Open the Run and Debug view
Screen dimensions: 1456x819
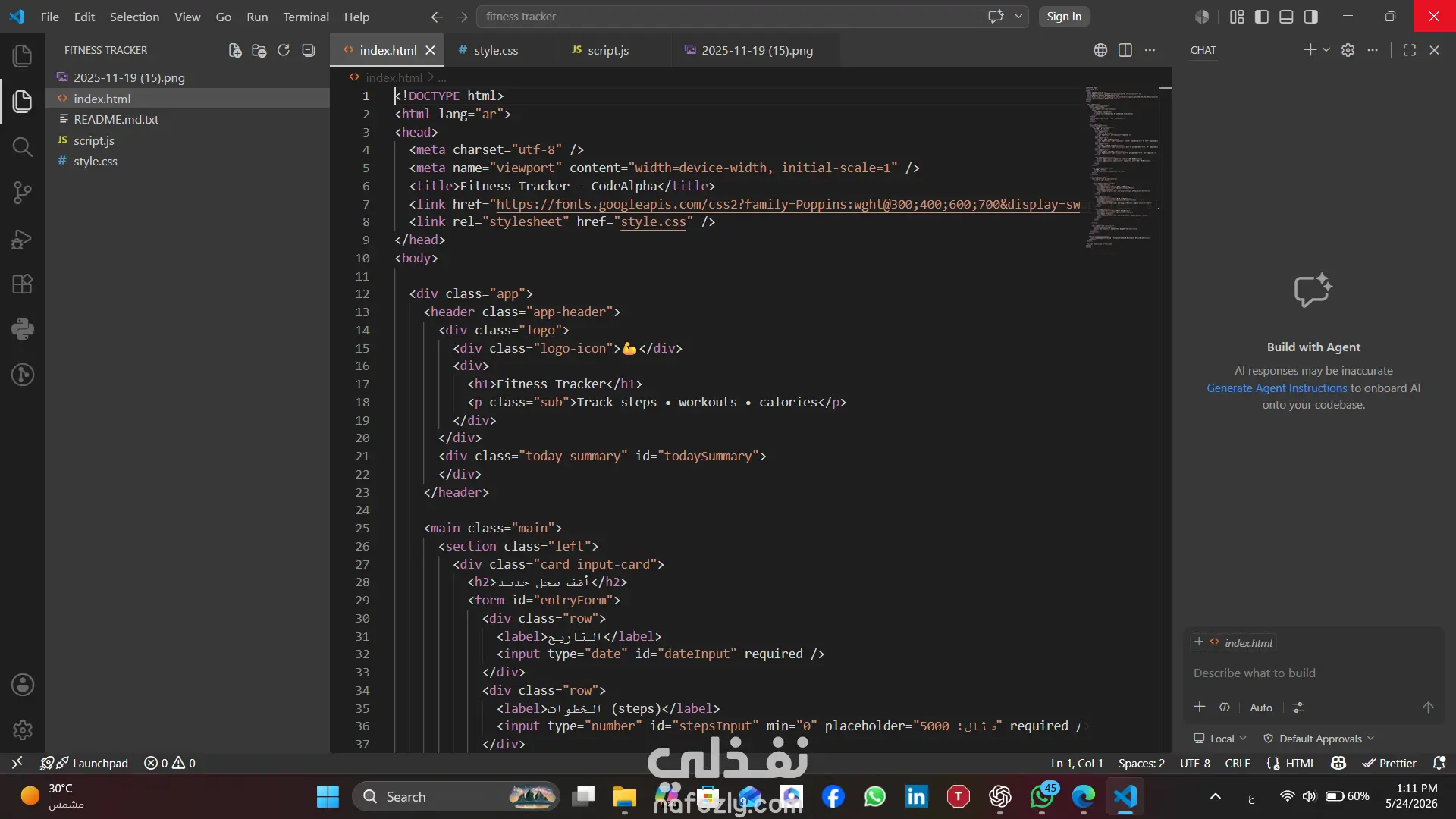(x=23, y=239)
